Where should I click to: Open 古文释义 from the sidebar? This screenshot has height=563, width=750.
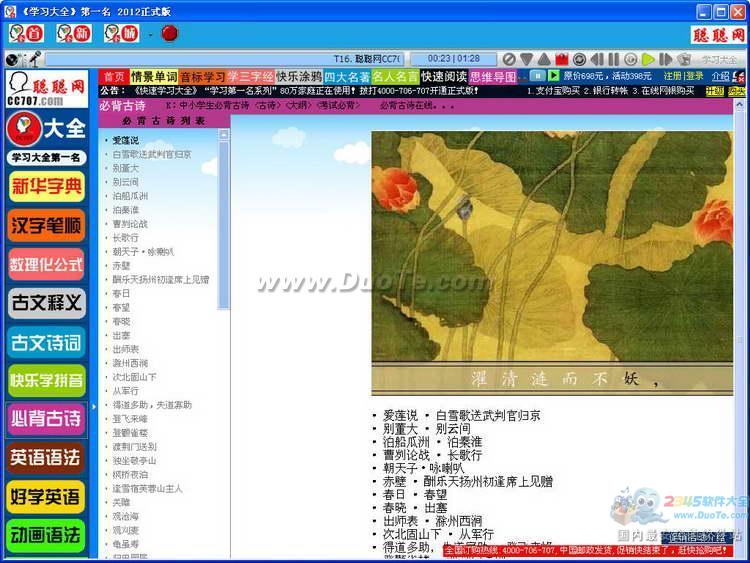coord(46,303)
